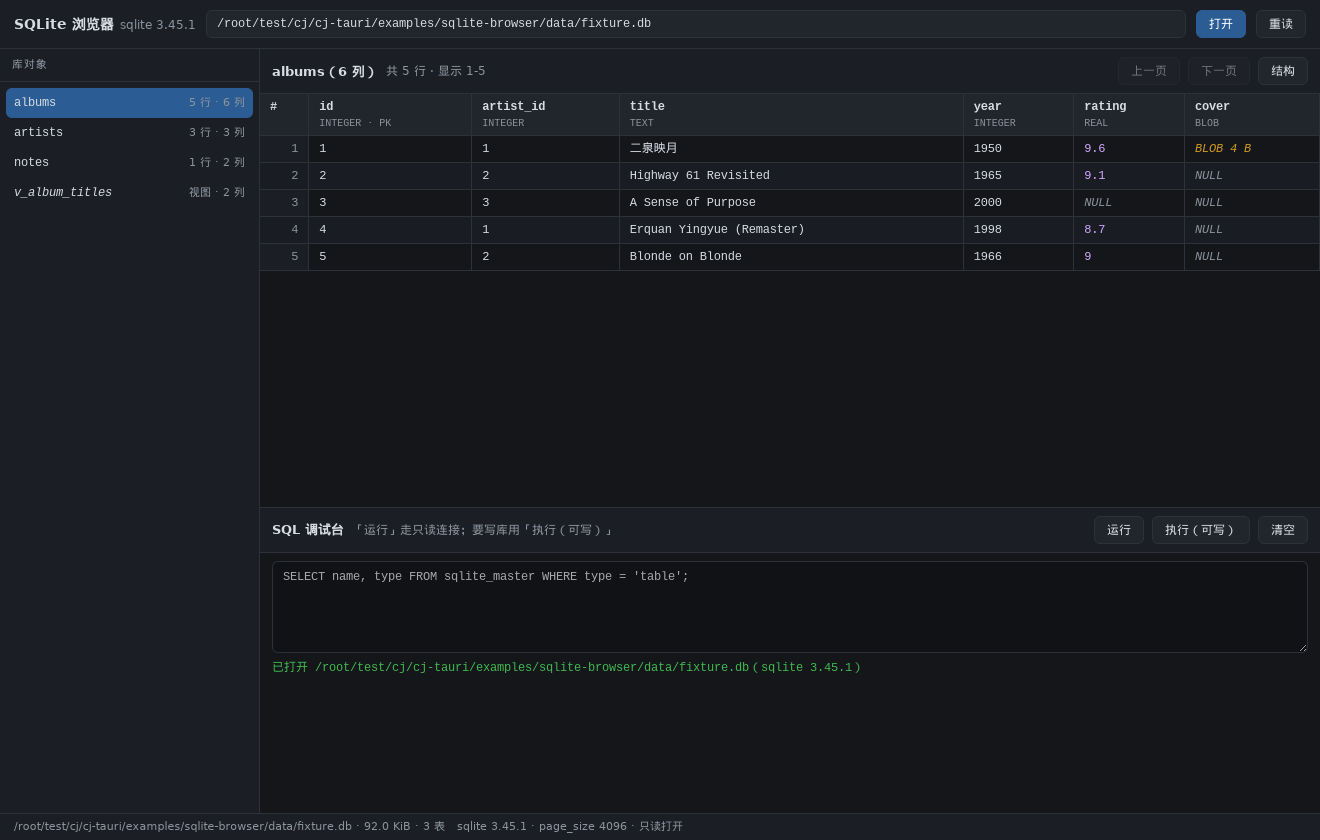Open the v_album_titles view in sidebar
Image resolution: width=1320 pixels, height=840 pixels.
pos(129,193)
